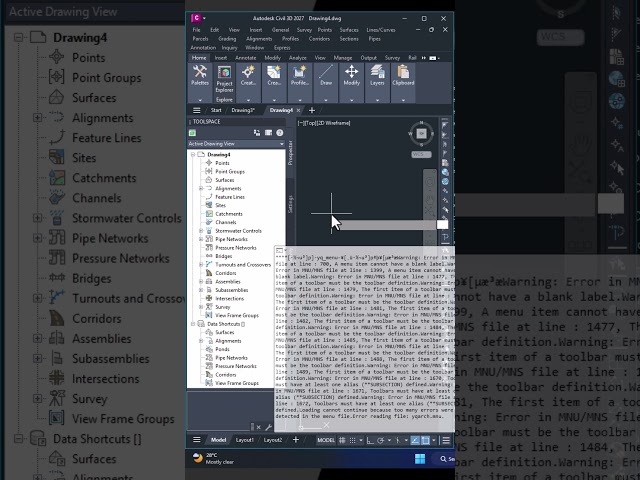Click the taskbar search icon

443,459
